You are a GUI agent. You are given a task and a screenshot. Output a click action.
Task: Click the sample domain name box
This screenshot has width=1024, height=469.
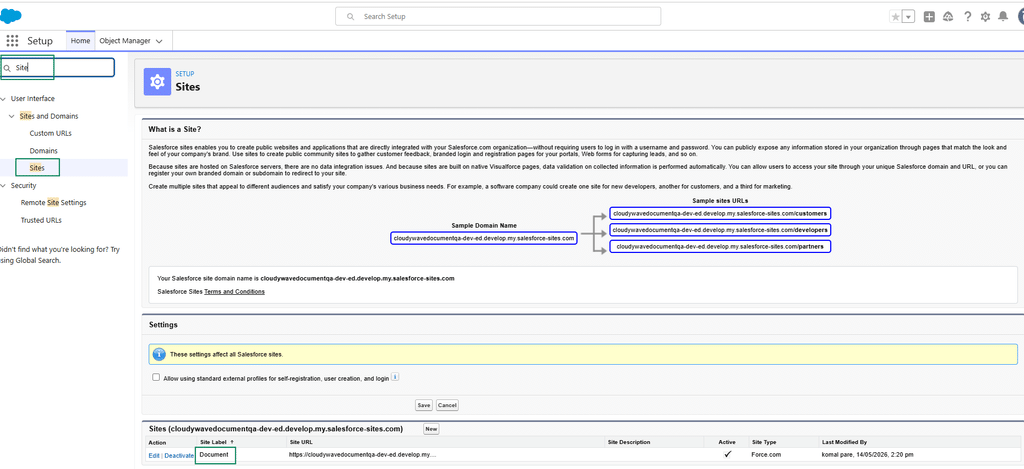click(484, 238)
